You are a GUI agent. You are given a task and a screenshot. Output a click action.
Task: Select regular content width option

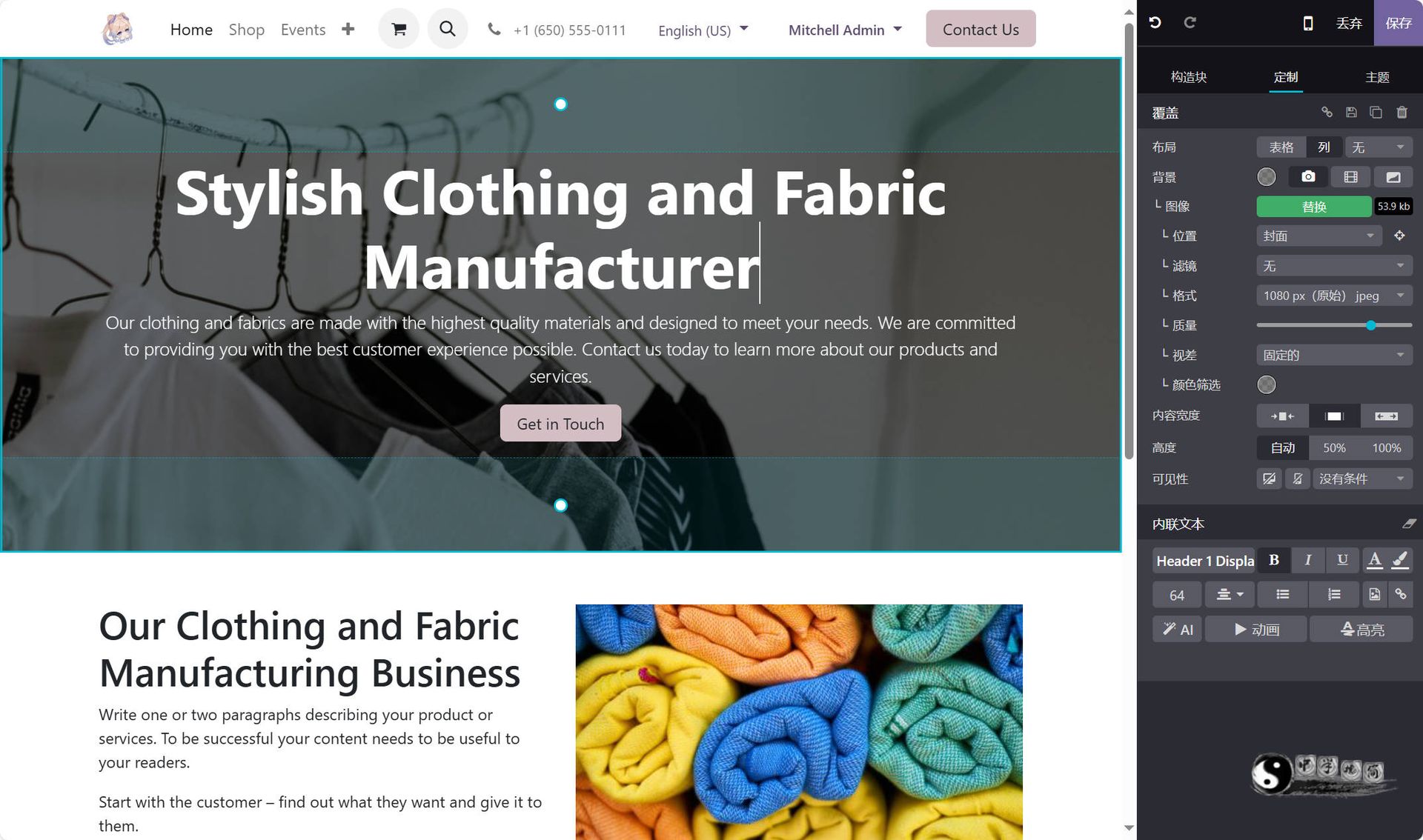click(x=1334, y=416)
